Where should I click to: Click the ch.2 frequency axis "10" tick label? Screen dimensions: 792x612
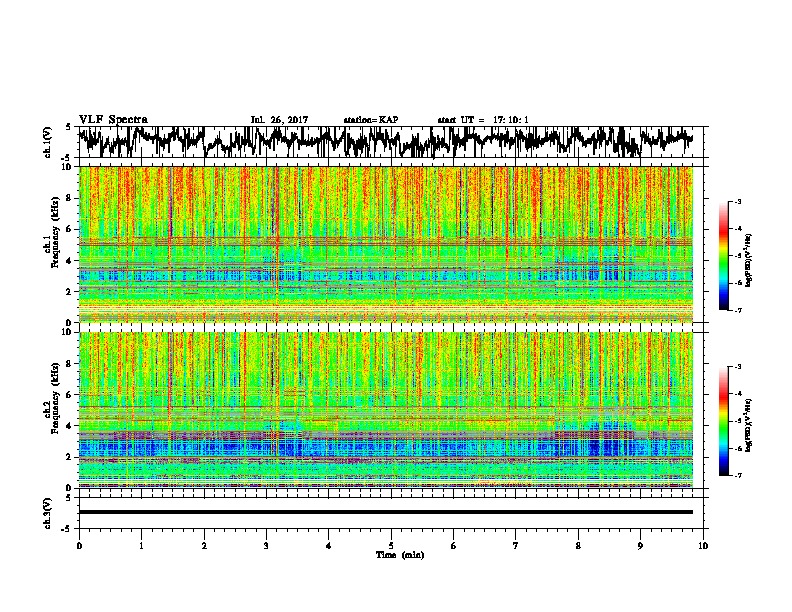click(x=66, y=332)
